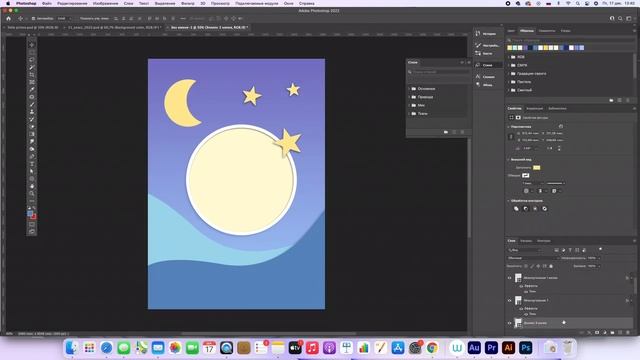640x360 pixels.
Task: Open Finder from the Dock
Action: tap(72, 348)
